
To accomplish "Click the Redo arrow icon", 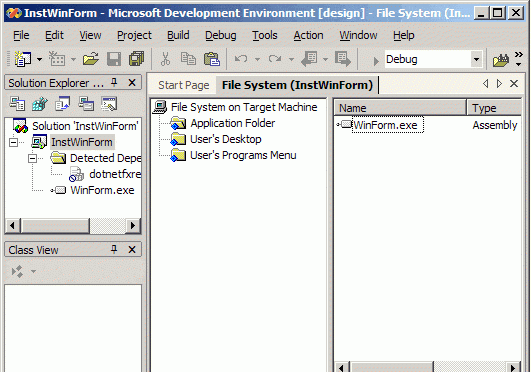I will click(x=275, y=59).
